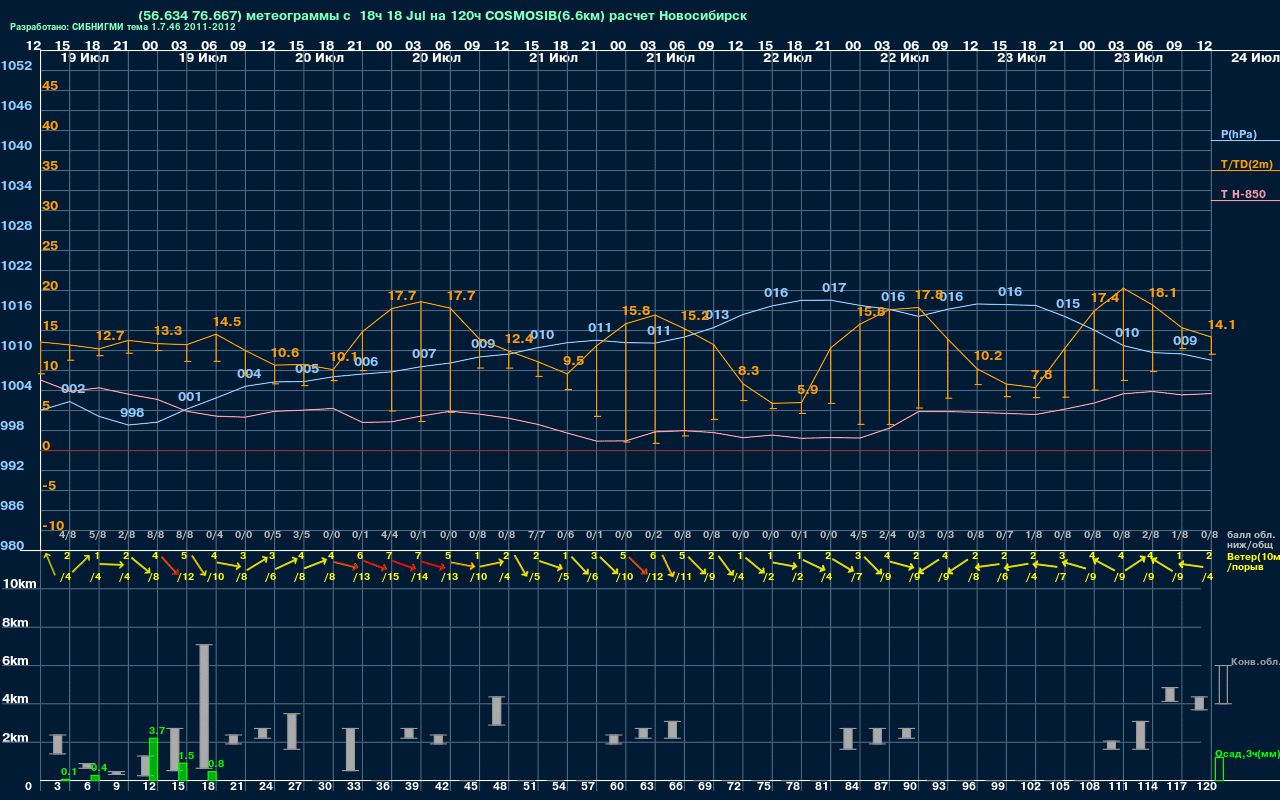Viewport: 1280px width, 800px height.
Task: Click the P(hPa) legend label
Action: pyautogui.click(x=1238, y=134)
